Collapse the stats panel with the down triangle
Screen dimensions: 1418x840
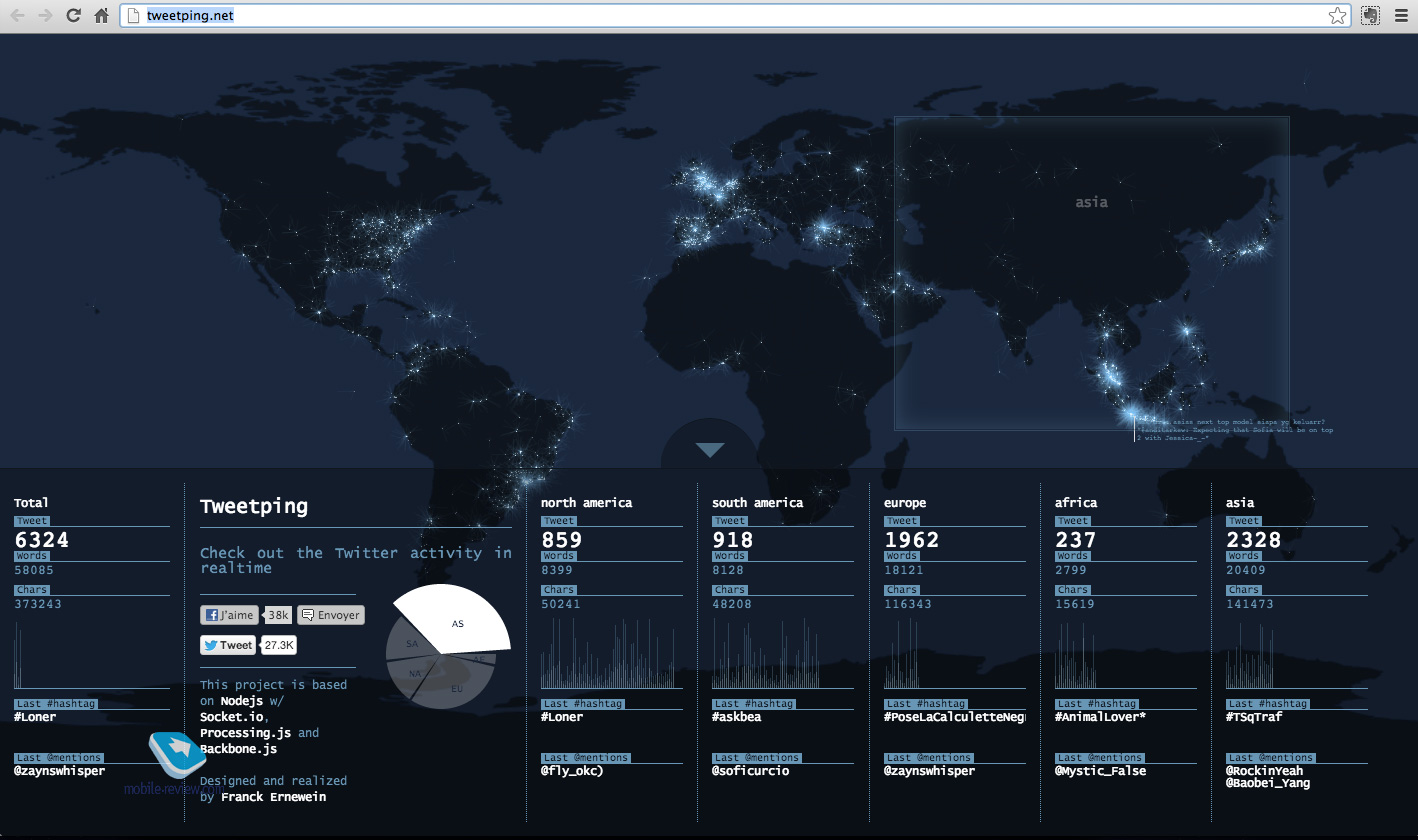point(710,451)
